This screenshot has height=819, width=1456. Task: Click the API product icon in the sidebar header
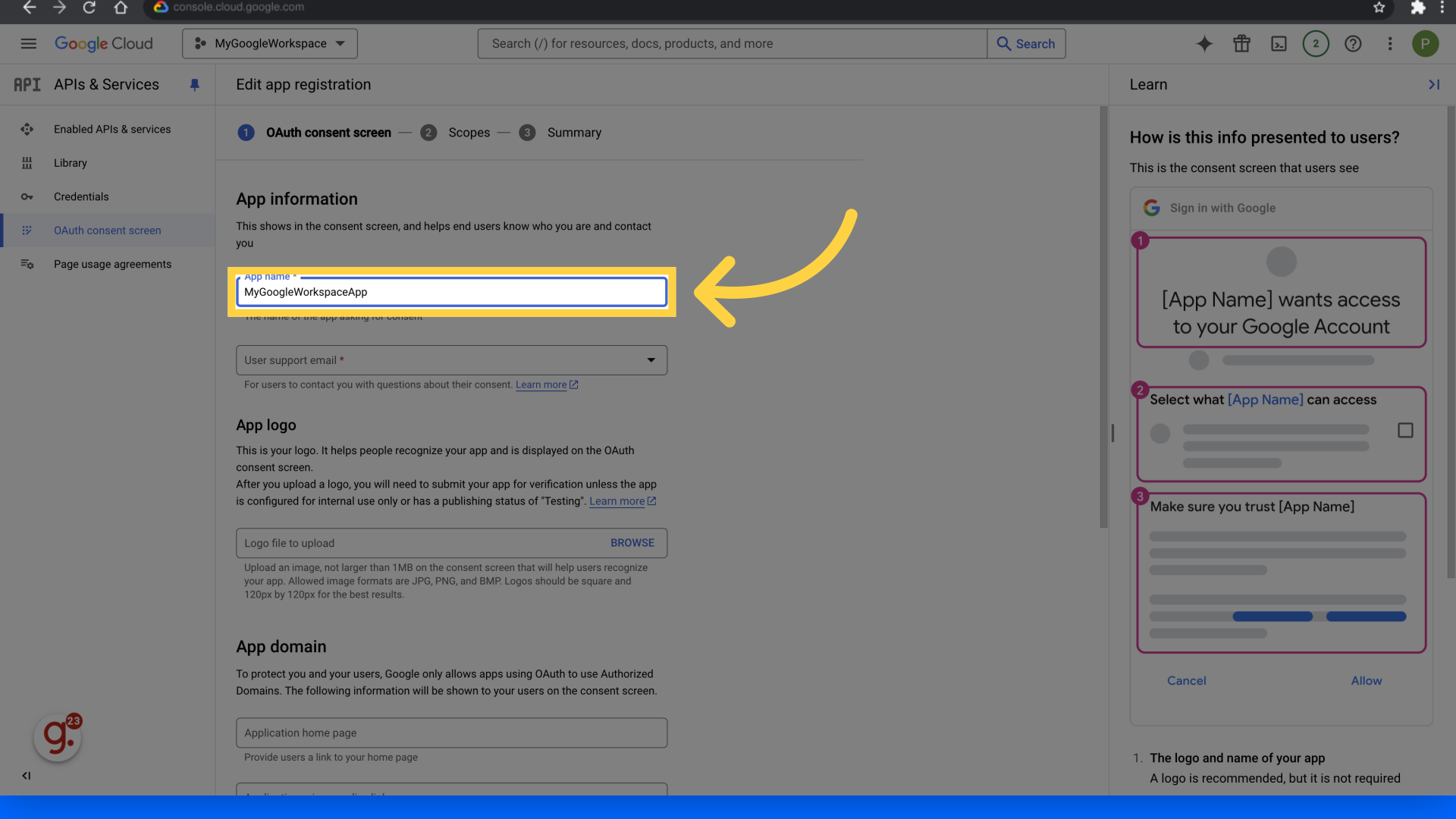(27, 85)
